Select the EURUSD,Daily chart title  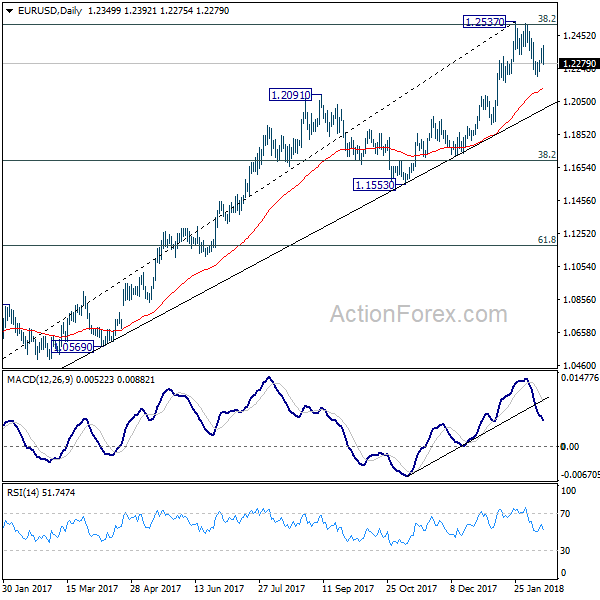(x=50, y=11)
